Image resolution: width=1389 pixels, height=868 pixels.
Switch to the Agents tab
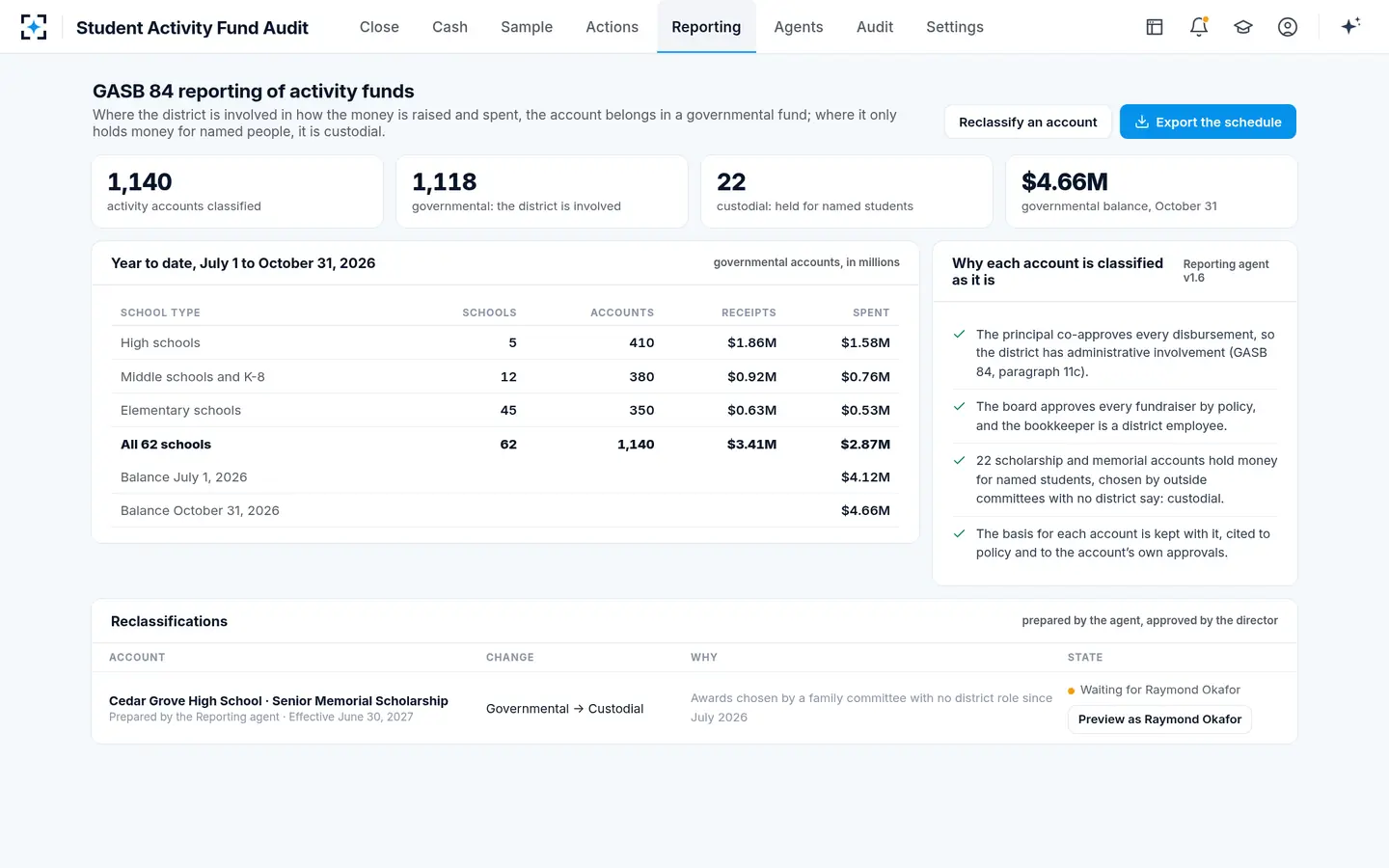point(799,27)
